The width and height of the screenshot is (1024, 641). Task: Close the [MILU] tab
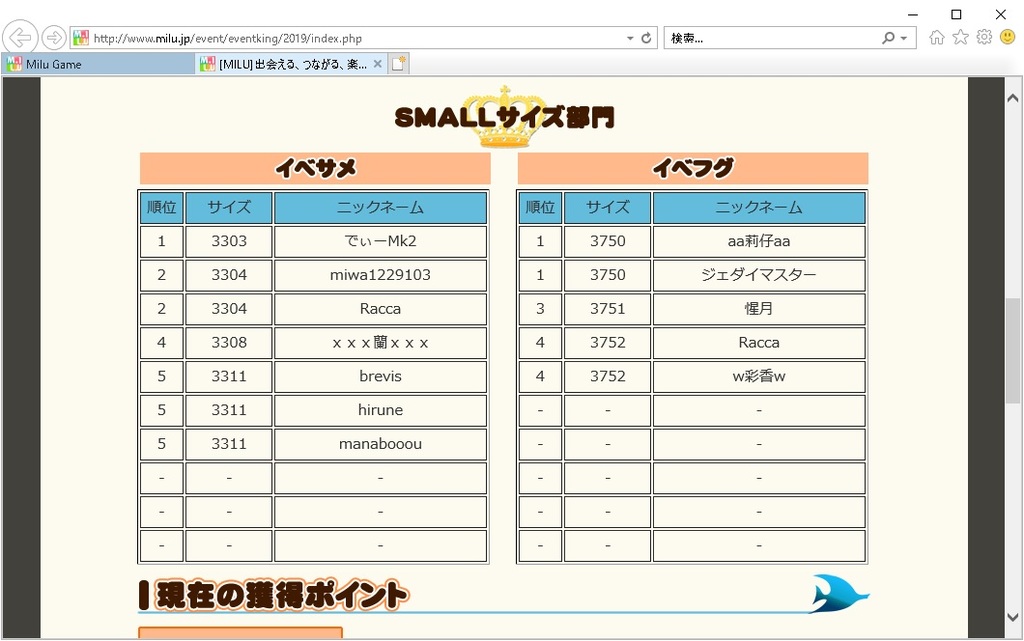pyautogui.click(x=377, y=64)
